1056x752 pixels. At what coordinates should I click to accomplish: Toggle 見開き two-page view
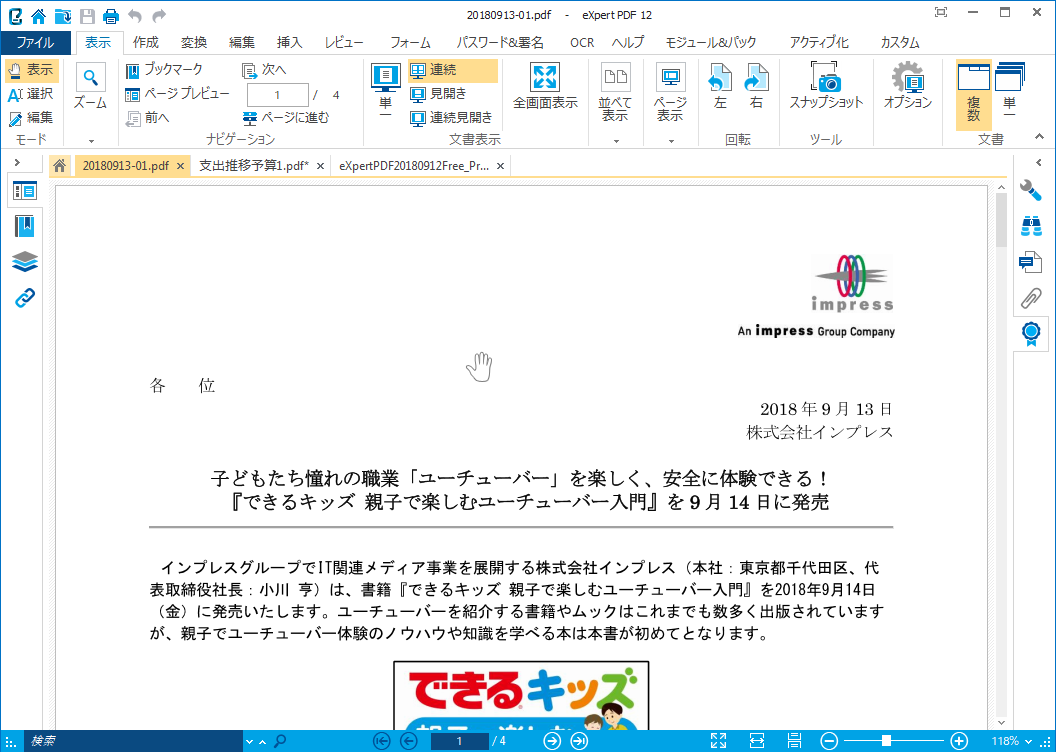(440, 93)
